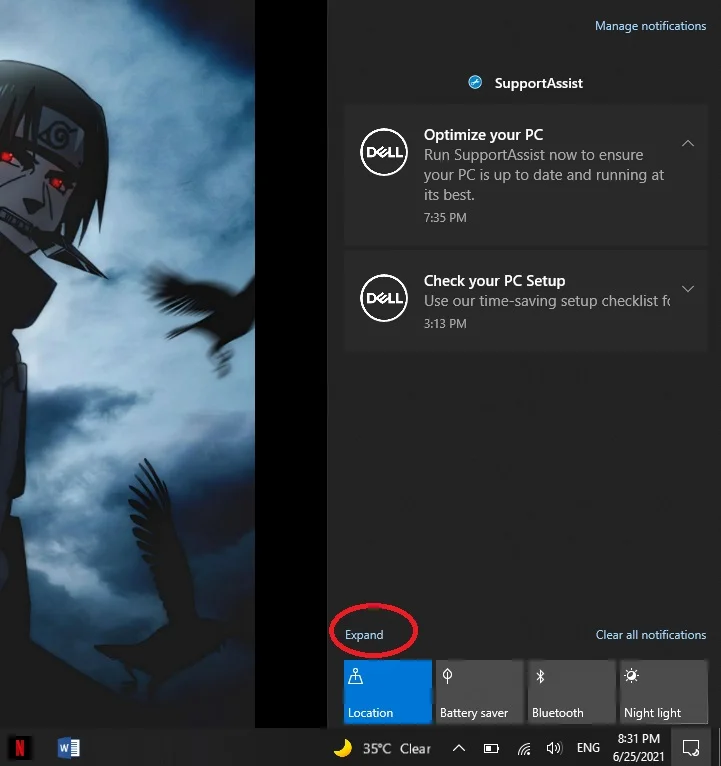The height and width of the screenshot is (766, 721).
Task: Click the Night light sun icon
Action: (631, 675)
